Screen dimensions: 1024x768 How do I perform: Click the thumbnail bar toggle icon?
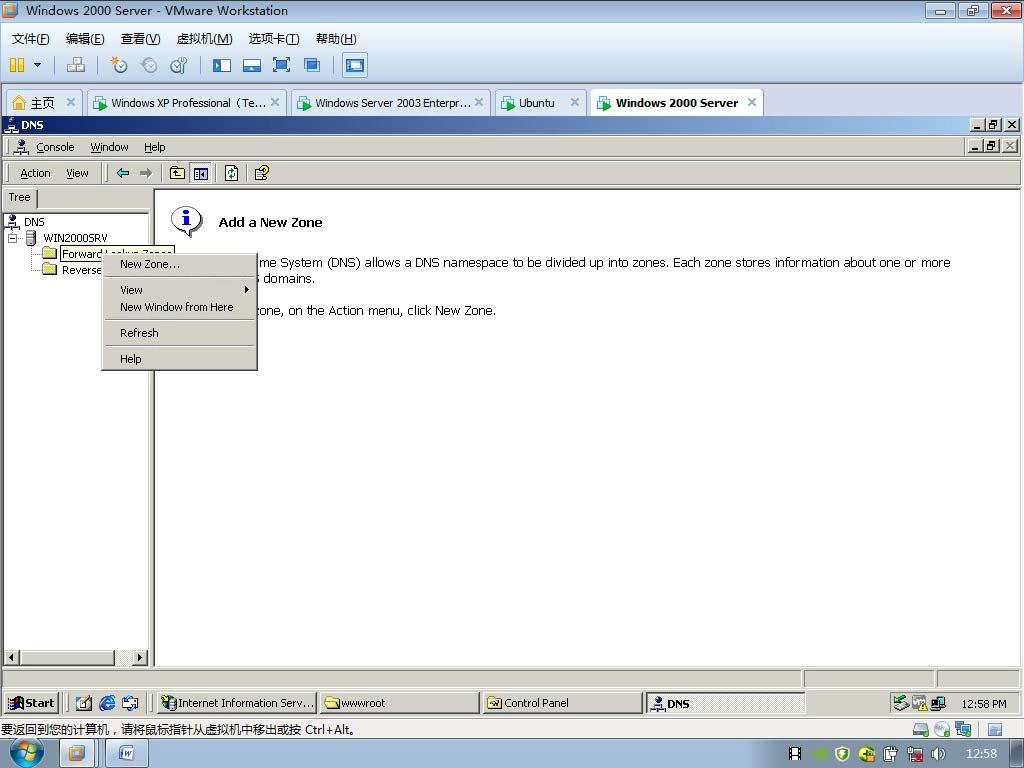252,65
